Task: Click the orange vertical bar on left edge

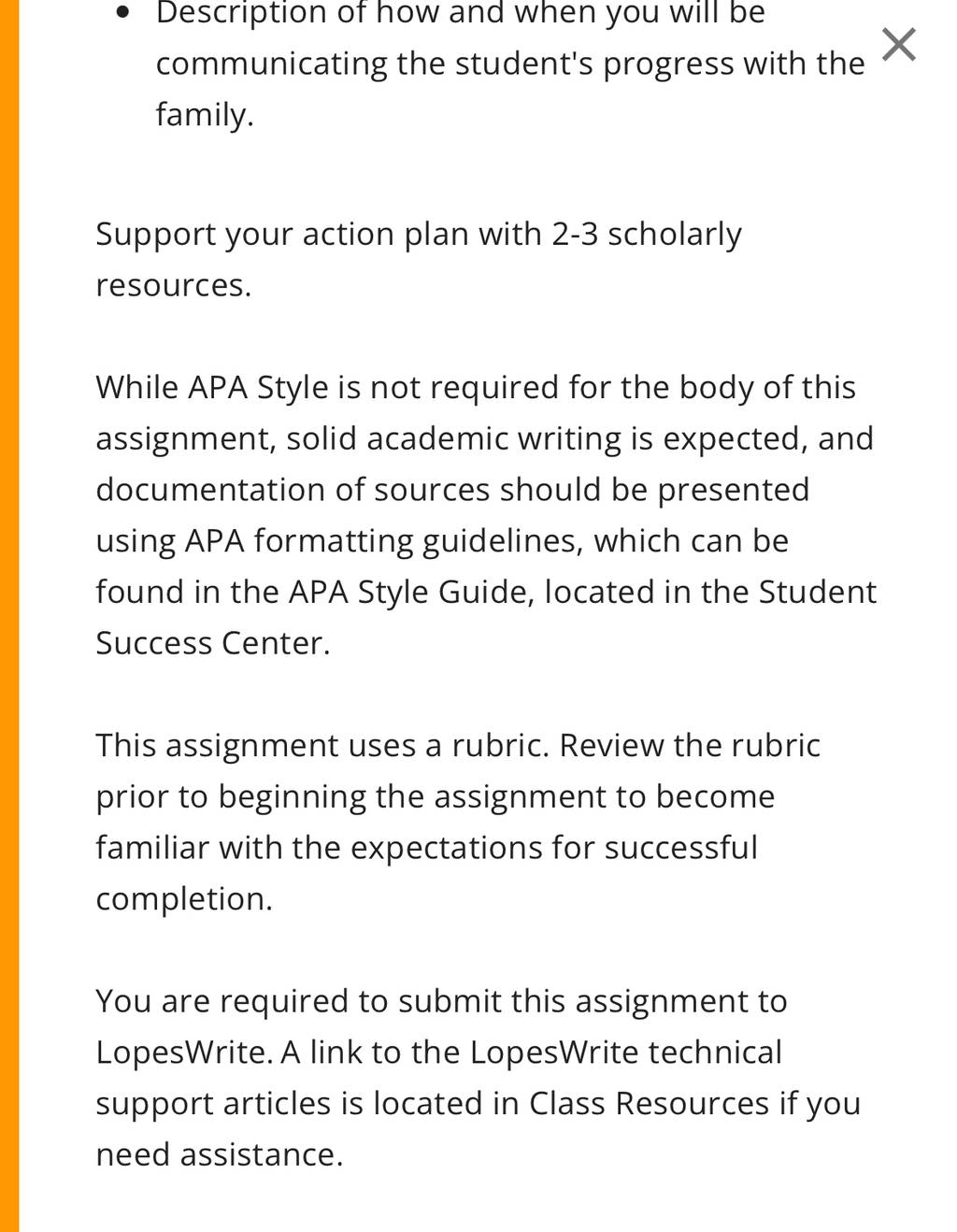Action: [9, 616]
